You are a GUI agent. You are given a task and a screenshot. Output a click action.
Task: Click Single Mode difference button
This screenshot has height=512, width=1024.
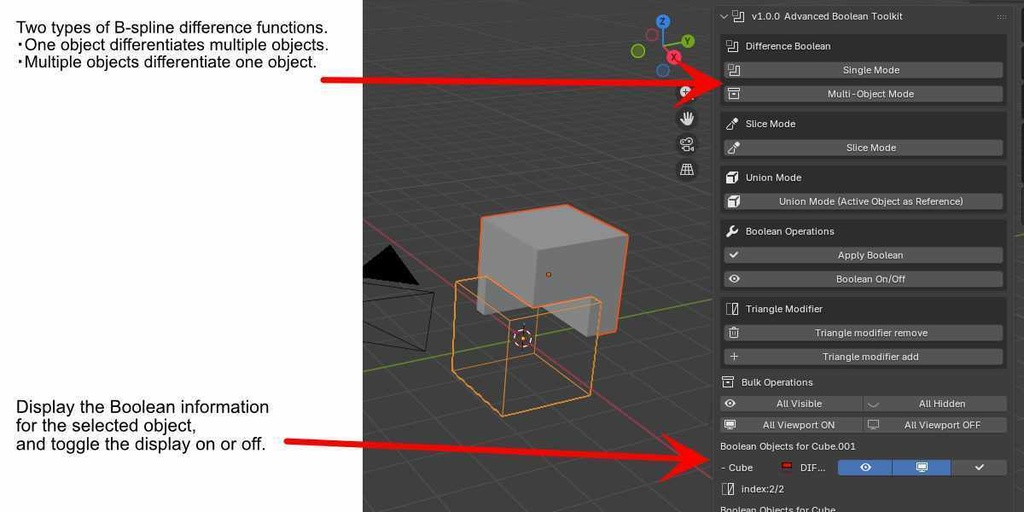(863, 70)
